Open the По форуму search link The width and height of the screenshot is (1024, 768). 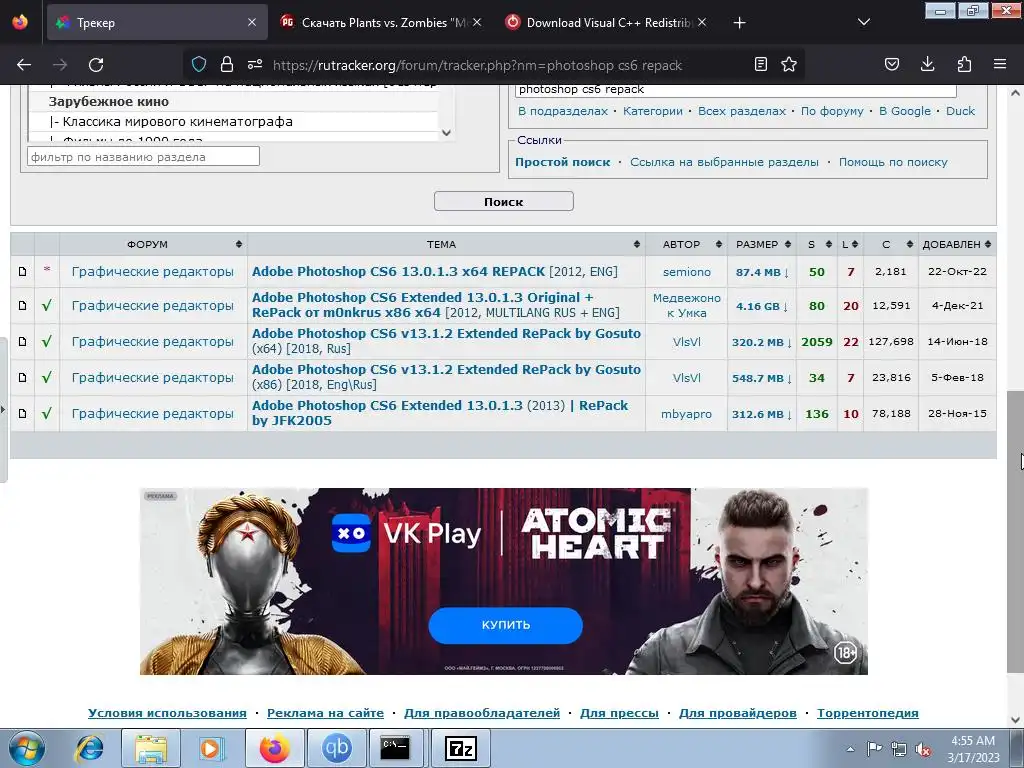pos(832,111)
